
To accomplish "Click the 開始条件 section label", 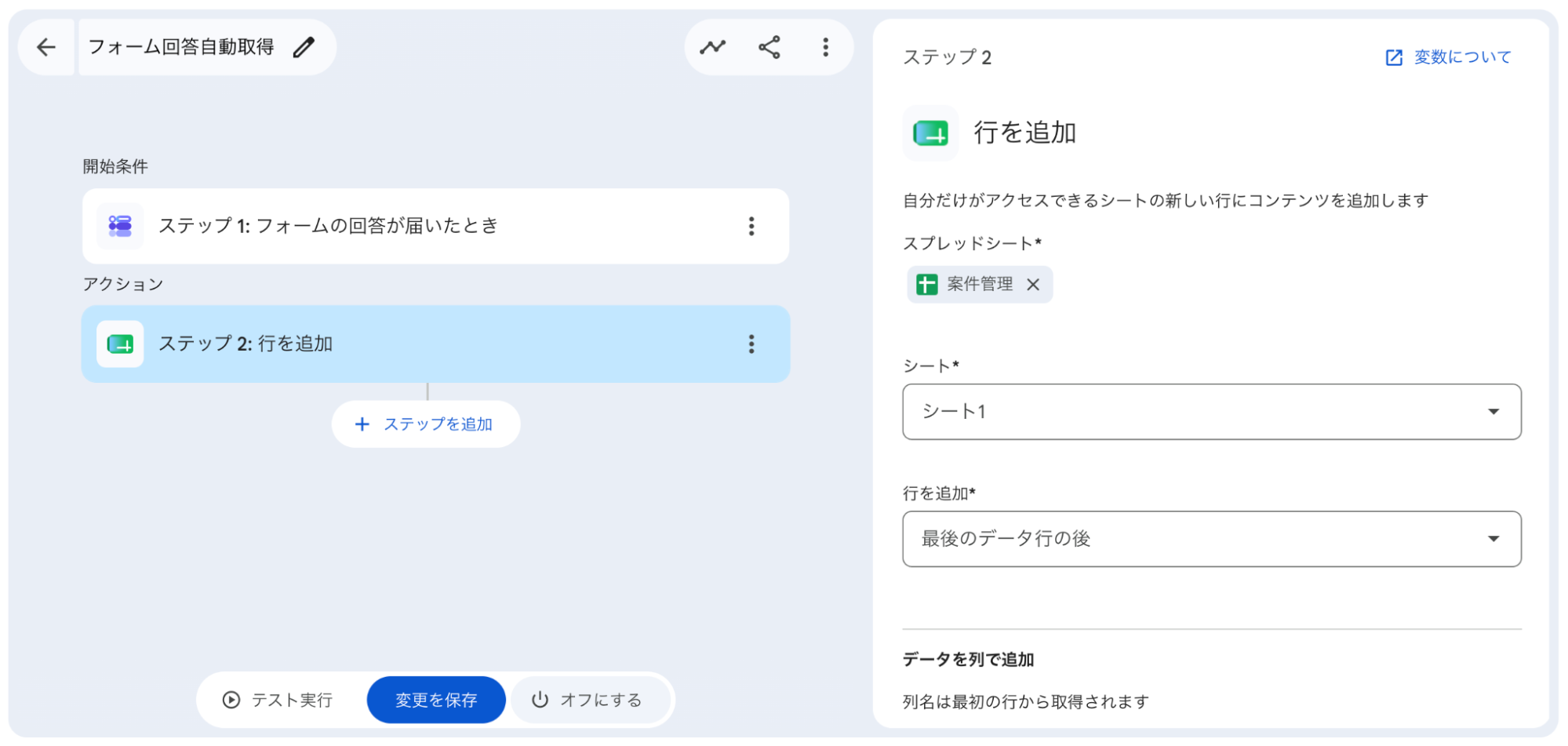I will tap(115, 166).
